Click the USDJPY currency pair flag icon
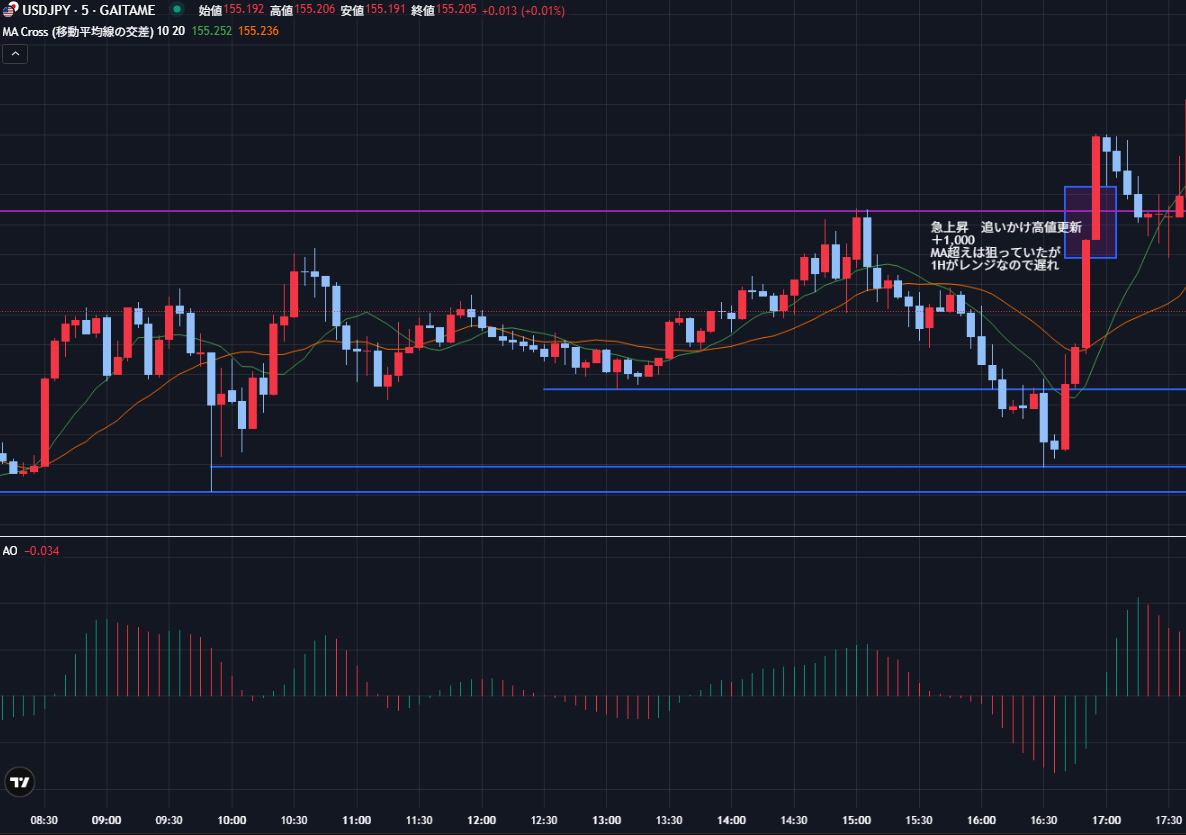 [11, 10]
